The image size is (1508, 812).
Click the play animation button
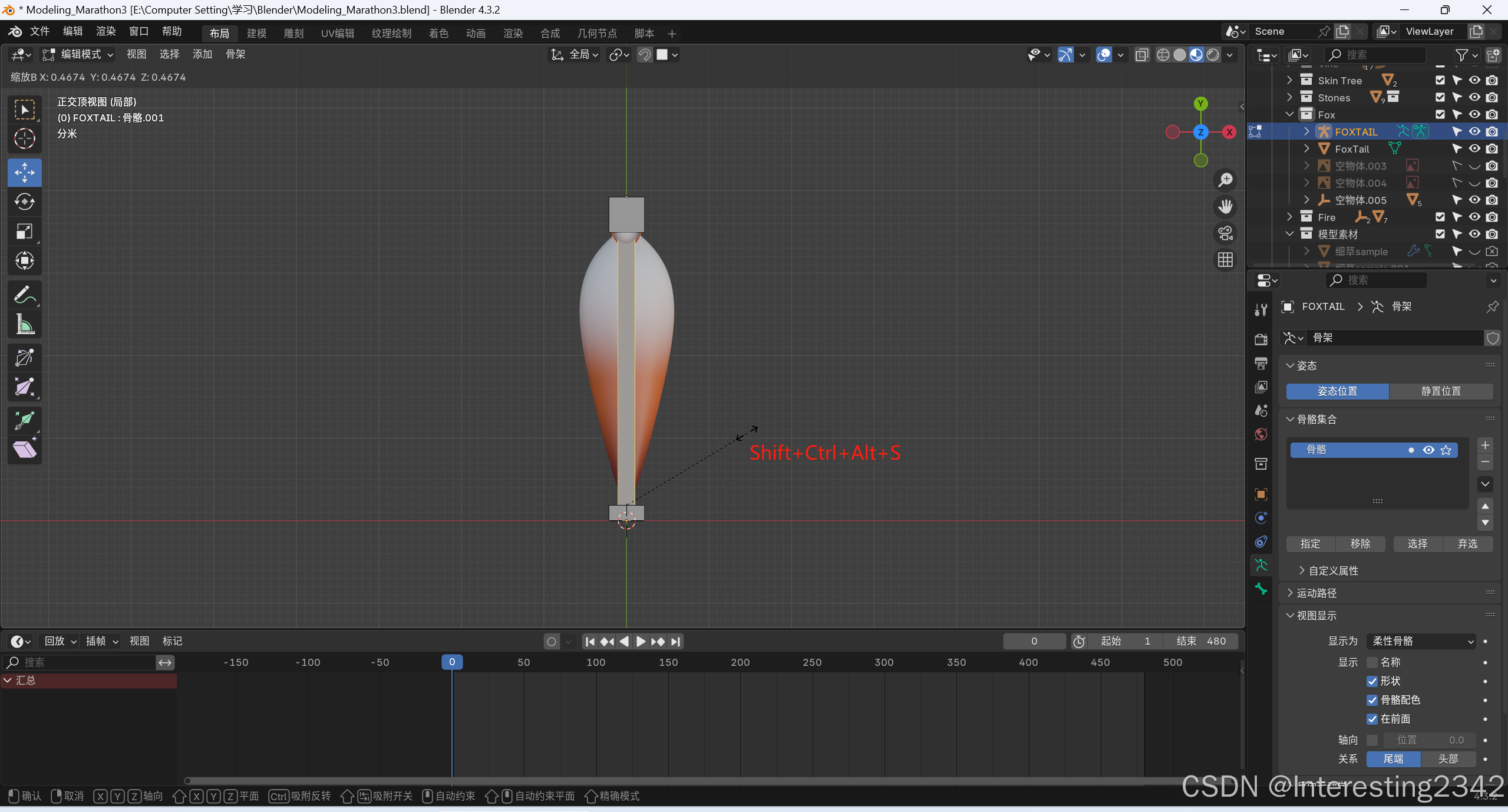(641, 641)
